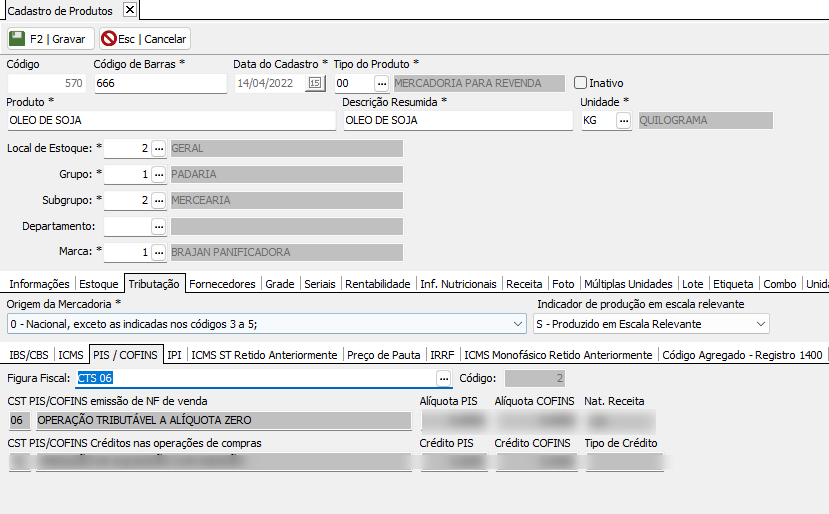Open the Unidade lookup button

624,121
